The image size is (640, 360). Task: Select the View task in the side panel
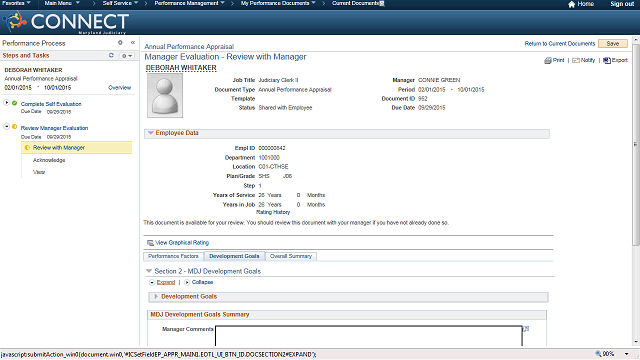click(x=39, y=172)
